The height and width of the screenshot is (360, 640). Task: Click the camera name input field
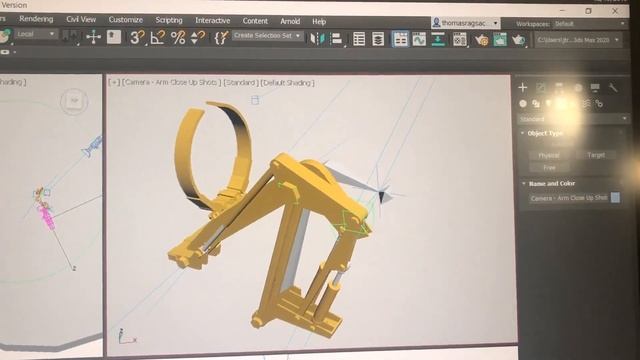tap(569, 198)
